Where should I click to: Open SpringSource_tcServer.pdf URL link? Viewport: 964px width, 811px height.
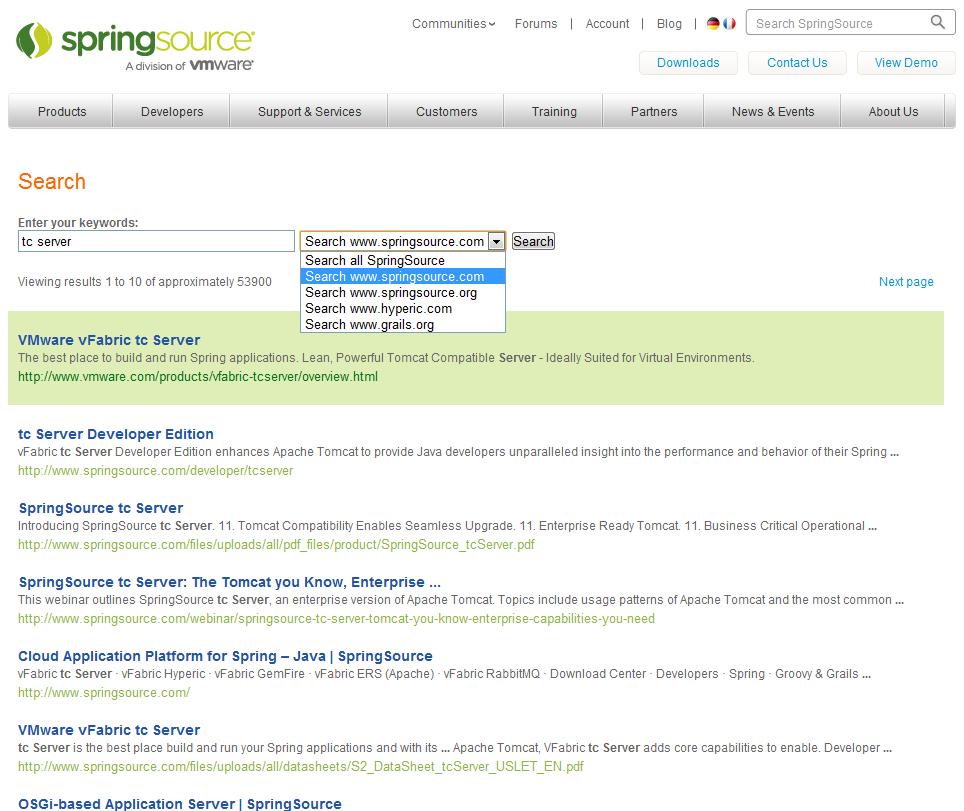pyautogui.click(x=276, y=544)
